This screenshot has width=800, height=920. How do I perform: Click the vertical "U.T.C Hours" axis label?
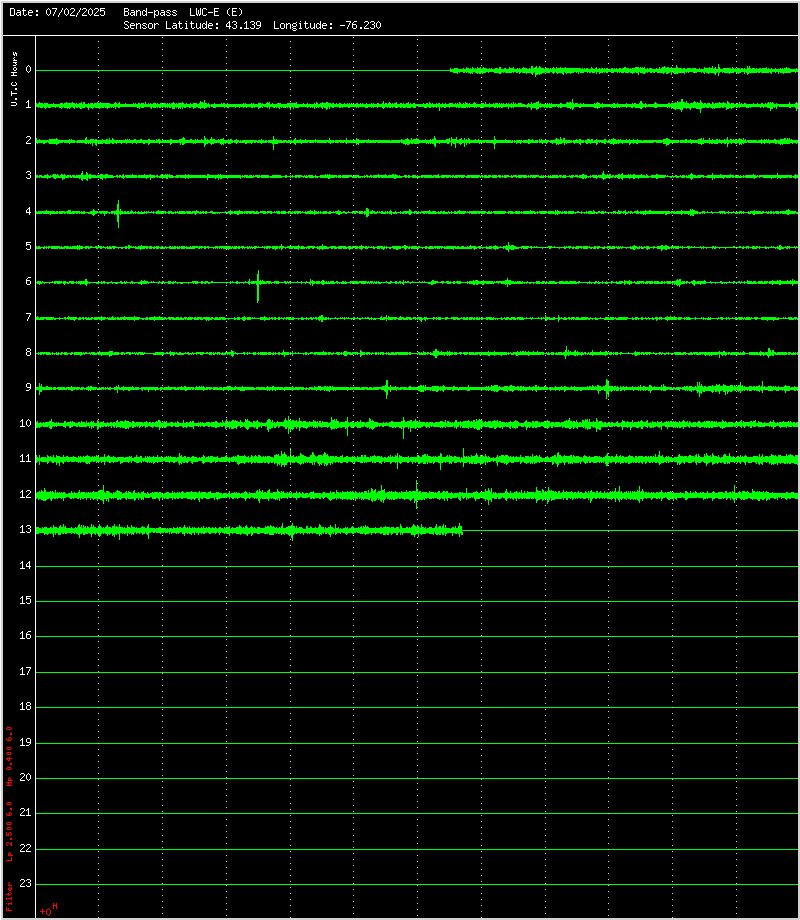[15, 79]
